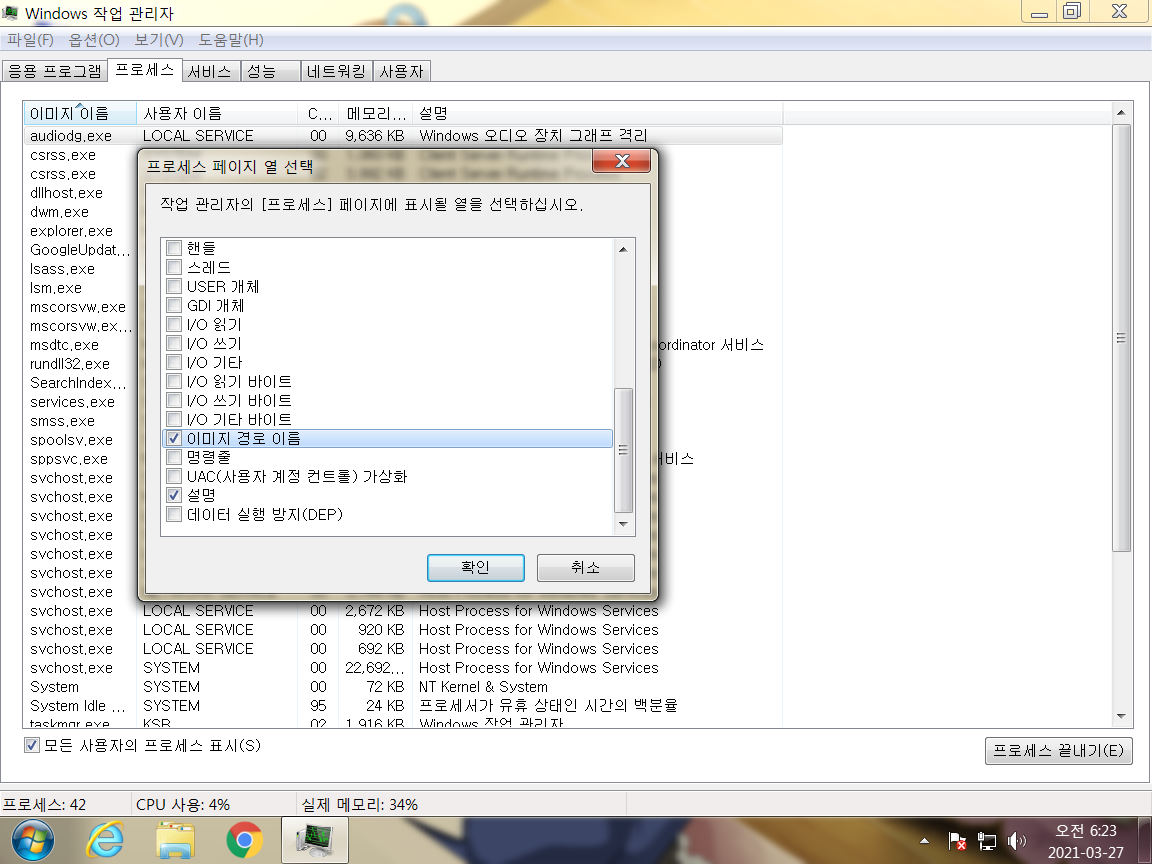Screen dimensions: 1152x864
Task: Click the Action Center flag tray icon
Action: (x=957, y=840)
